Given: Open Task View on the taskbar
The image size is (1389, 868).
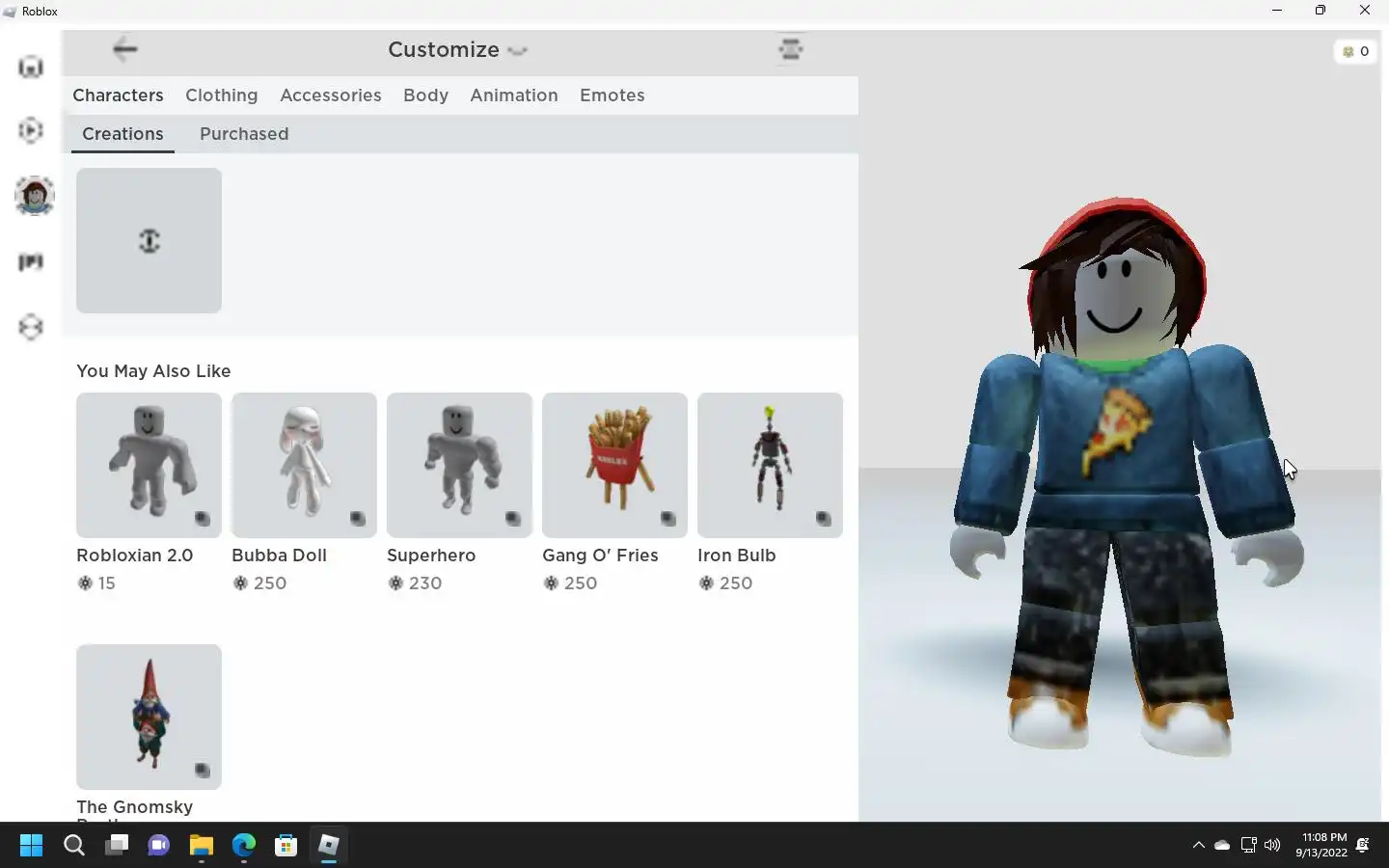Looking at the screenshot, I should tap(117, 846).
